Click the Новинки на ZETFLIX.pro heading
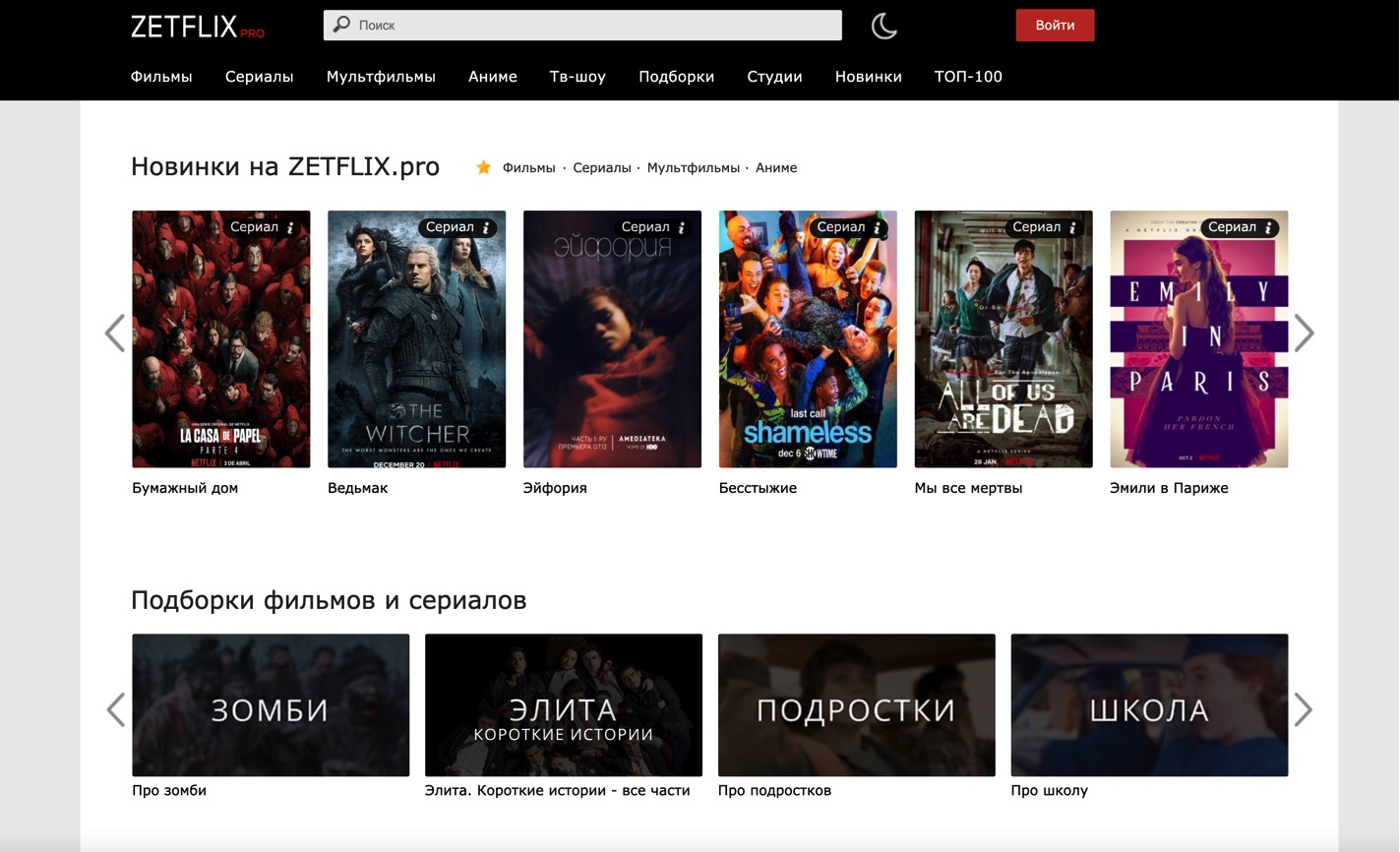Screen dimensions: 1400x852 tap(285, 167)
